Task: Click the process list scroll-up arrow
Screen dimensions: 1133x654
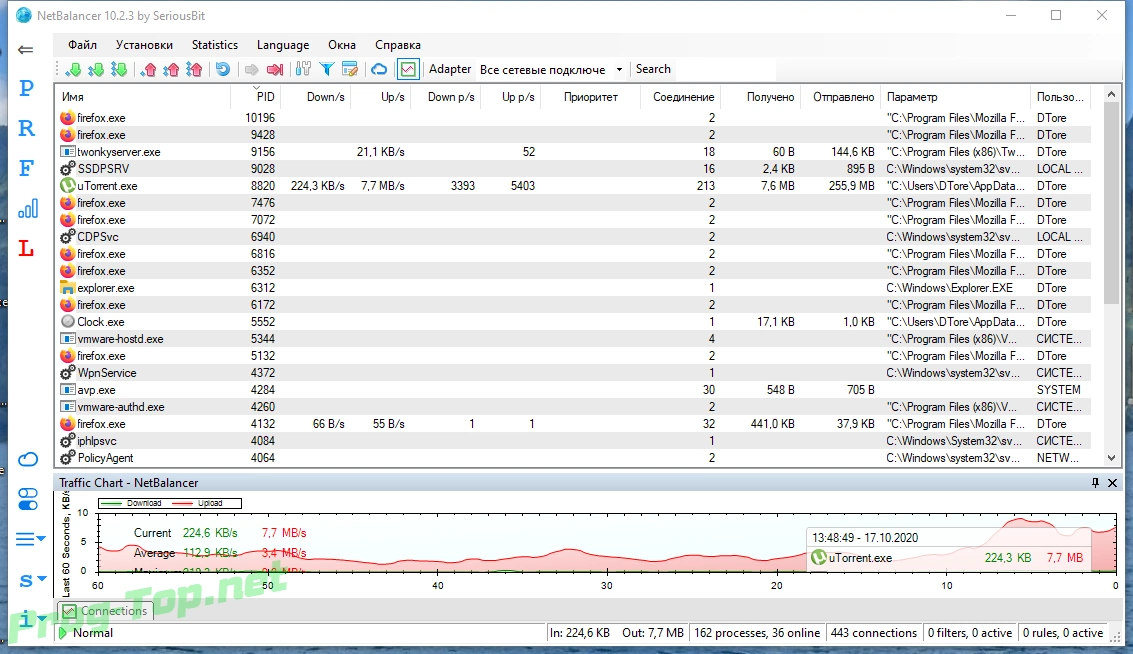Action: (x=1111, y=95)
